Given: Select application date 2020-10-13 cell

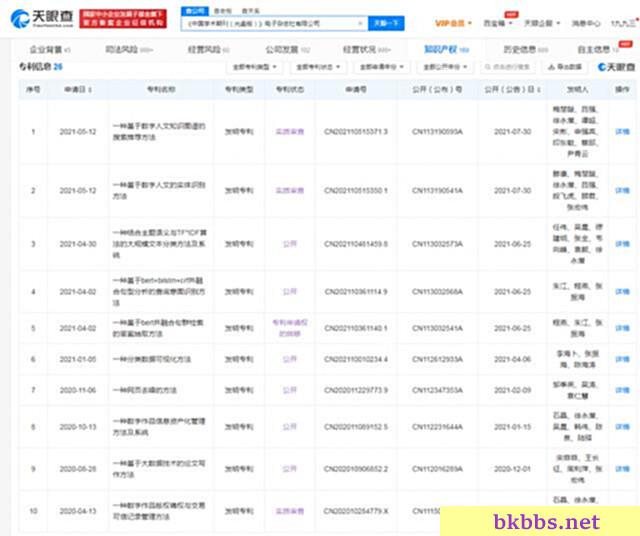Looking at the screenshot, I should pyautogui.click(x=78, y=427).
